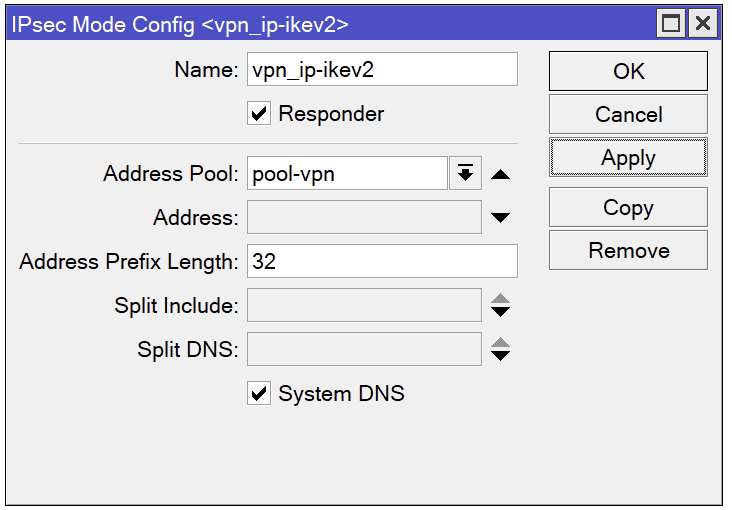Collapse the Address Pool field arrow
The width and height of the screenshot is (732, 510).
click(x=500, y=174)
